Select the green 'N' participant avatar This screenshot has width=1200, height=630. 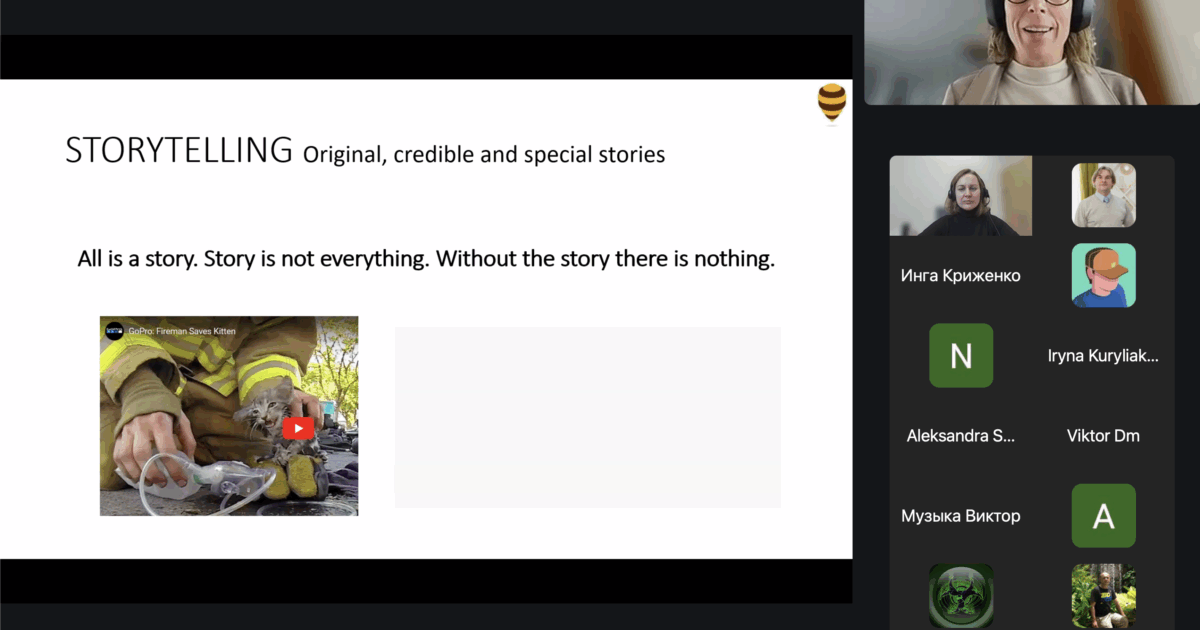tap(960, 355)
